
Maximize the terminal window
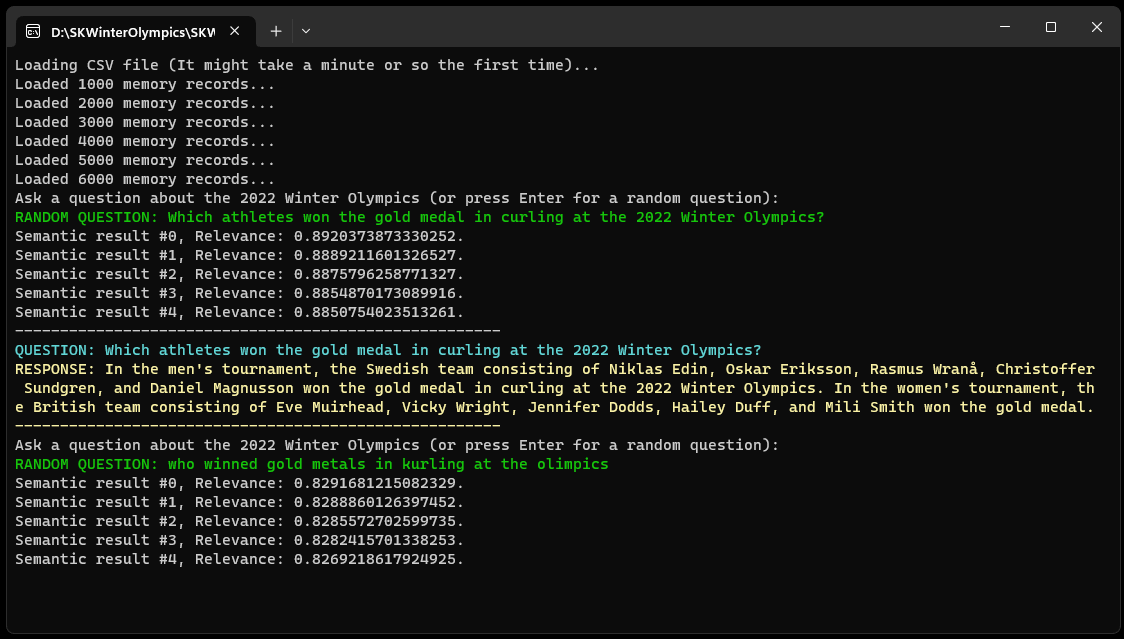tap(1051, 27)
